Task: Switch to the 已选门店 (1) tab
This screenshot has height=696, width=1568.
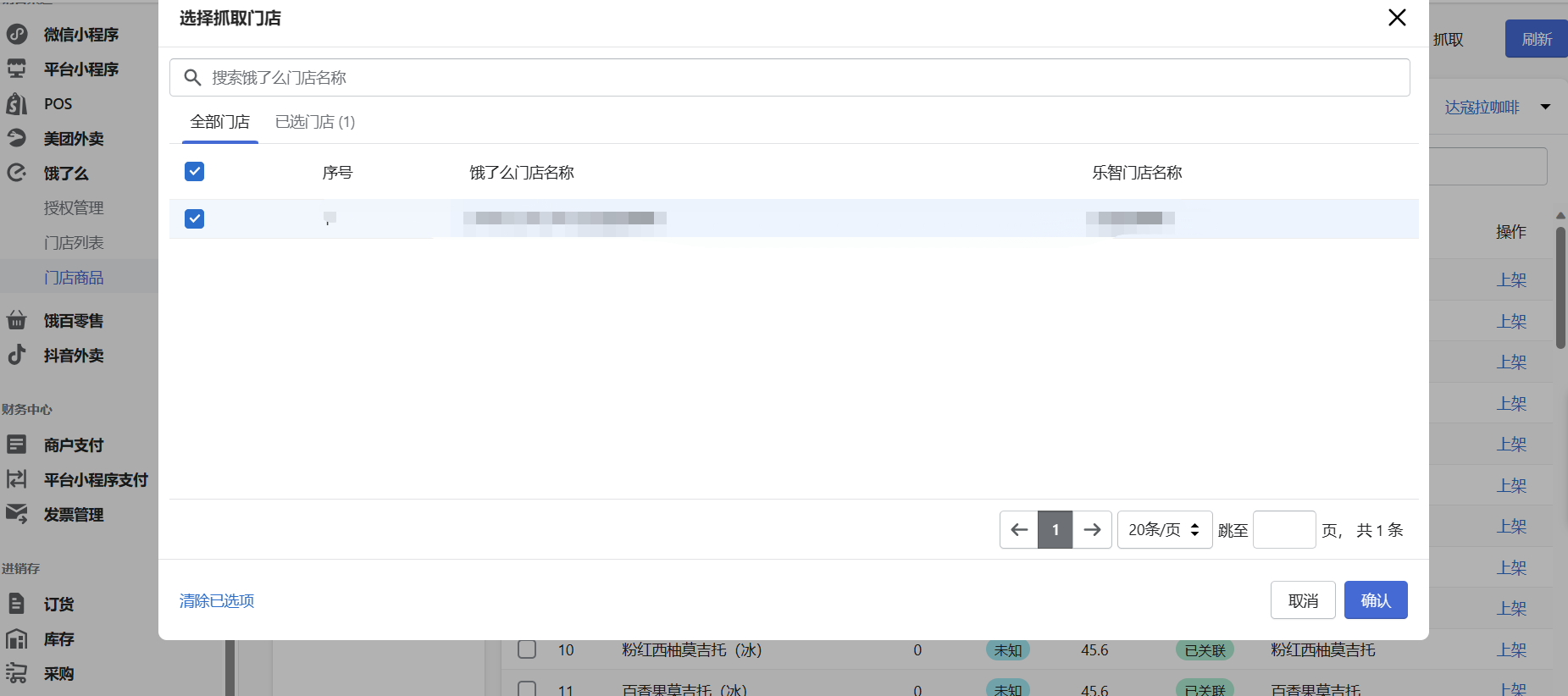Action: coord(315,122)
